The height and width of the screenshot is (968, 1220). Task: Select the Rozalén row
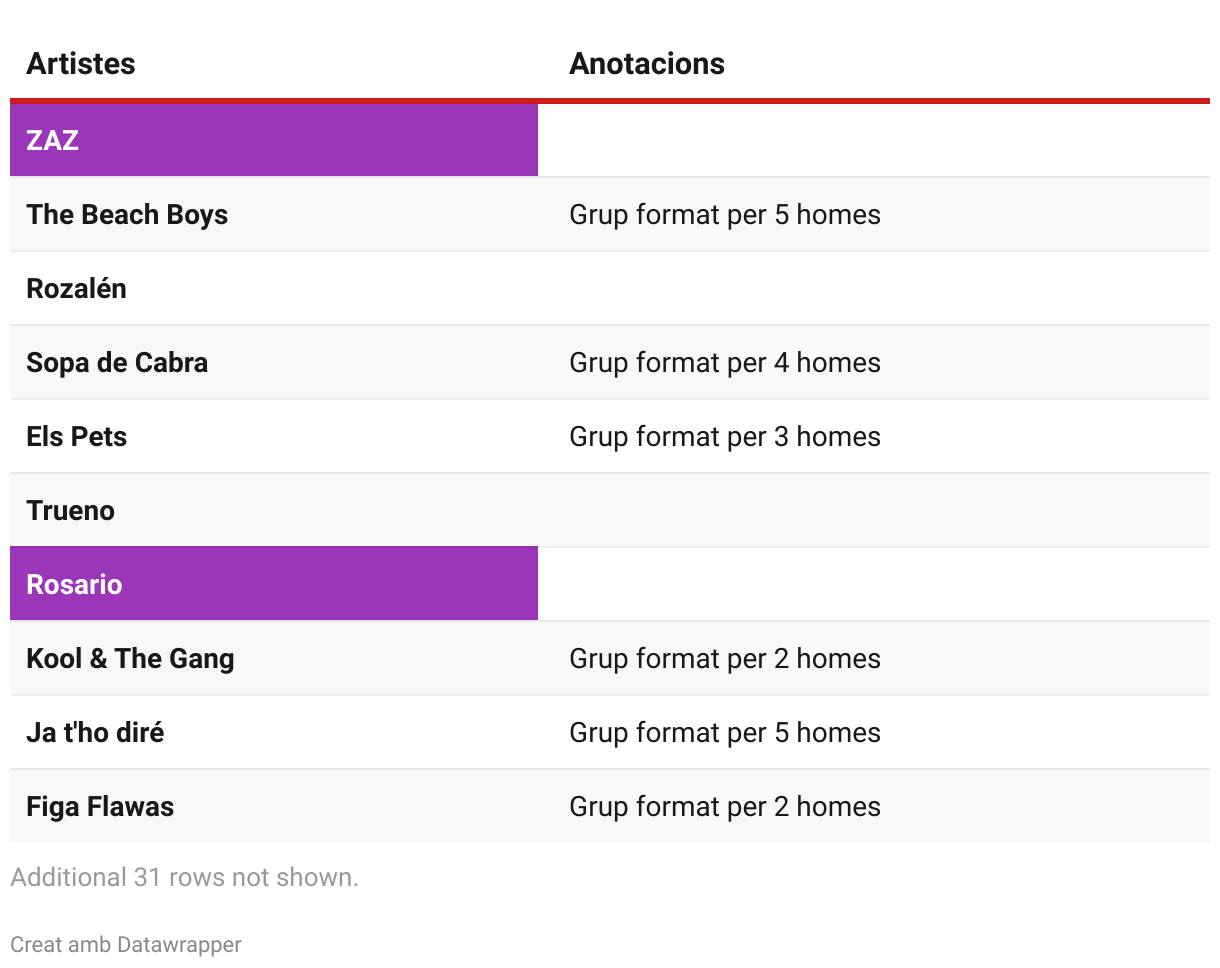pyautogui.click(x=77, y=289)
